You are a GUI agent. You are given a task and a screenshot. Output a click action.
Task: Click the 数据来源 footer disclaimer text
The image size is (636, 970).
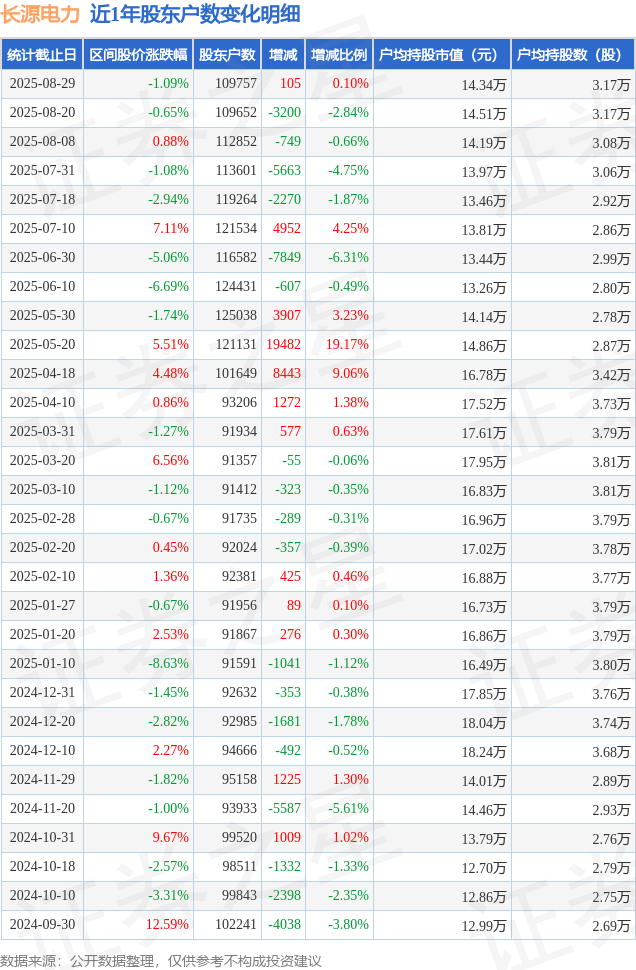[x=161, y=961]
